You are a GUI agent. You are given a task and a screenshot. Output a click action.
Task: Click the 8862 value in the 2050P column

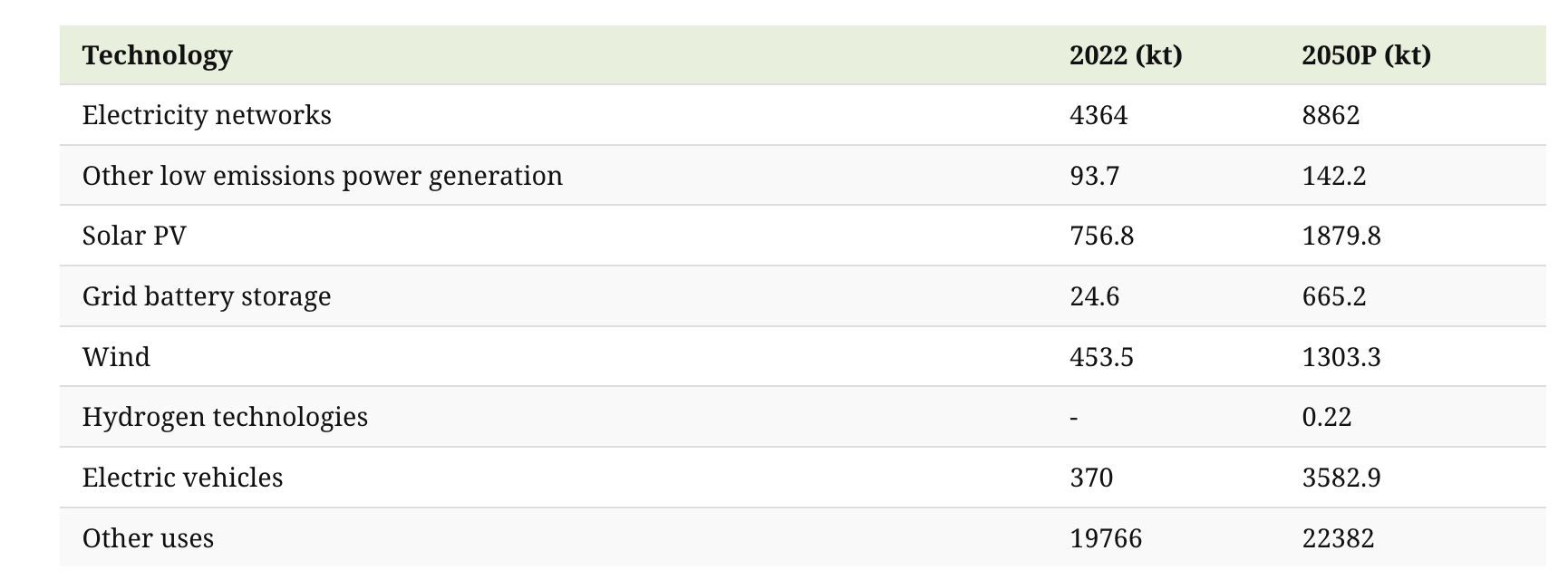(1331, 115)
